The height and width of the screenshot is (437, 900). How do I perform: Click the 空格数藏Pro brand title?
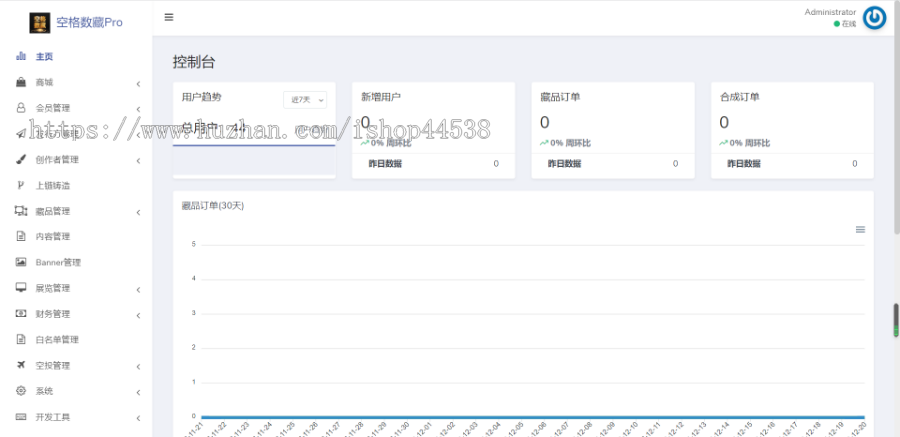[x=89, y=22]
